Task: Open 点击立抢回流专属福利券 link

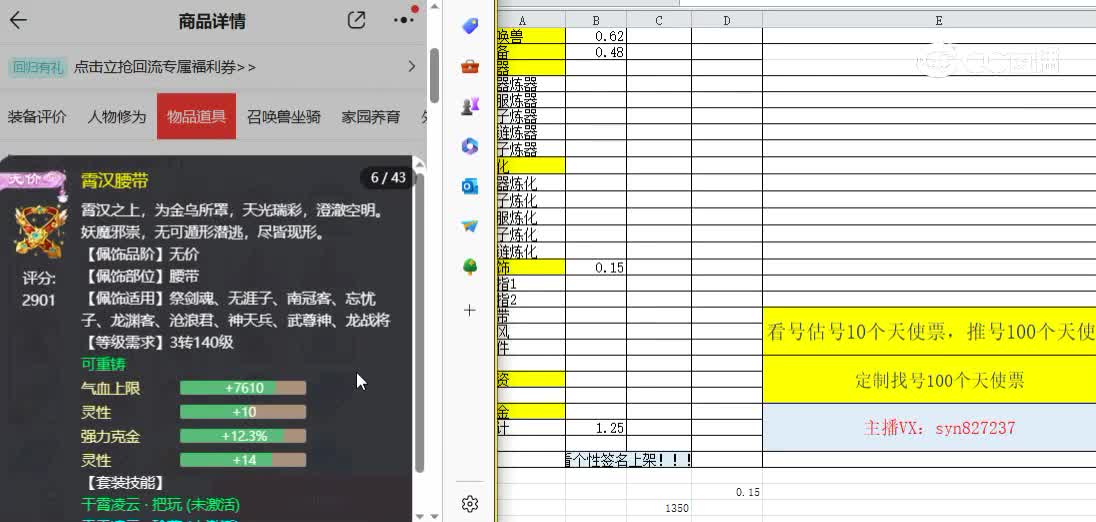Action: tap(165, 67)
